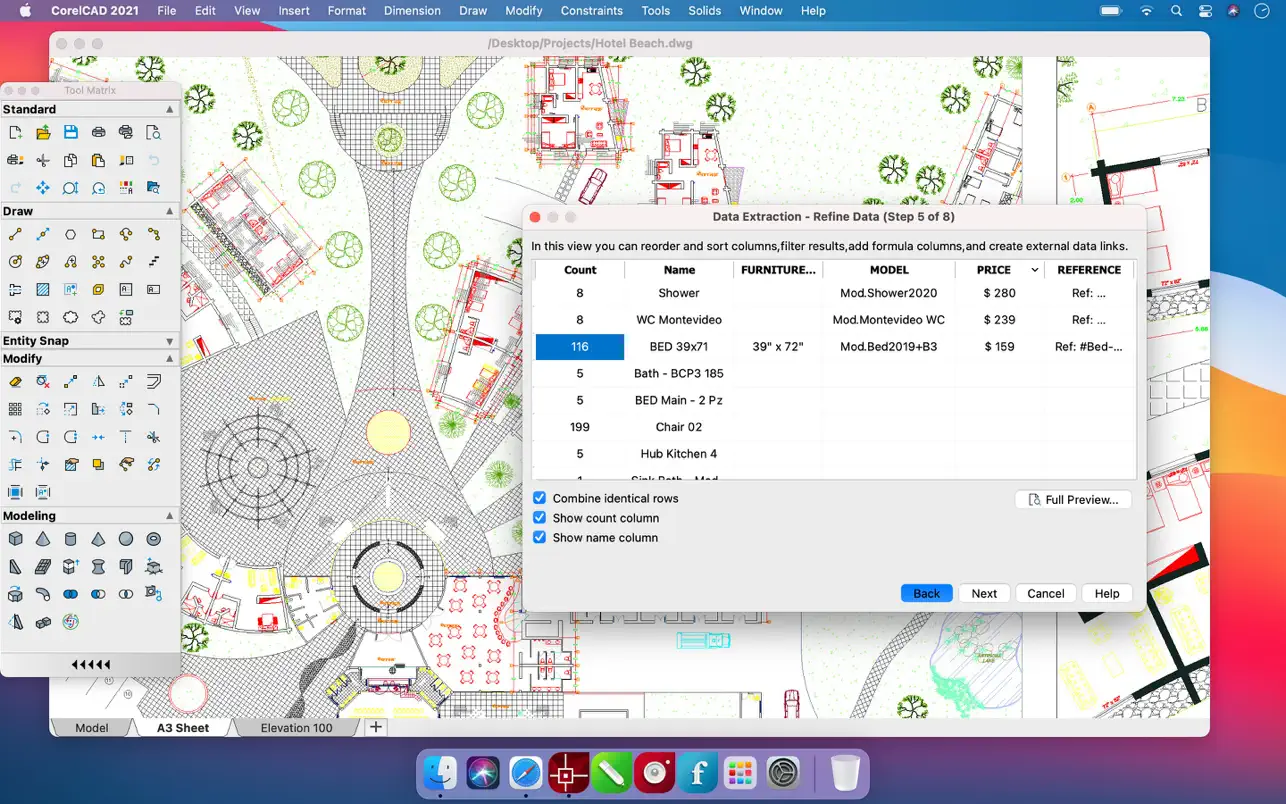Collapse the Modeling tools section
The height and width of the screenshot is (804, 1286).
[x=169, y=516]
